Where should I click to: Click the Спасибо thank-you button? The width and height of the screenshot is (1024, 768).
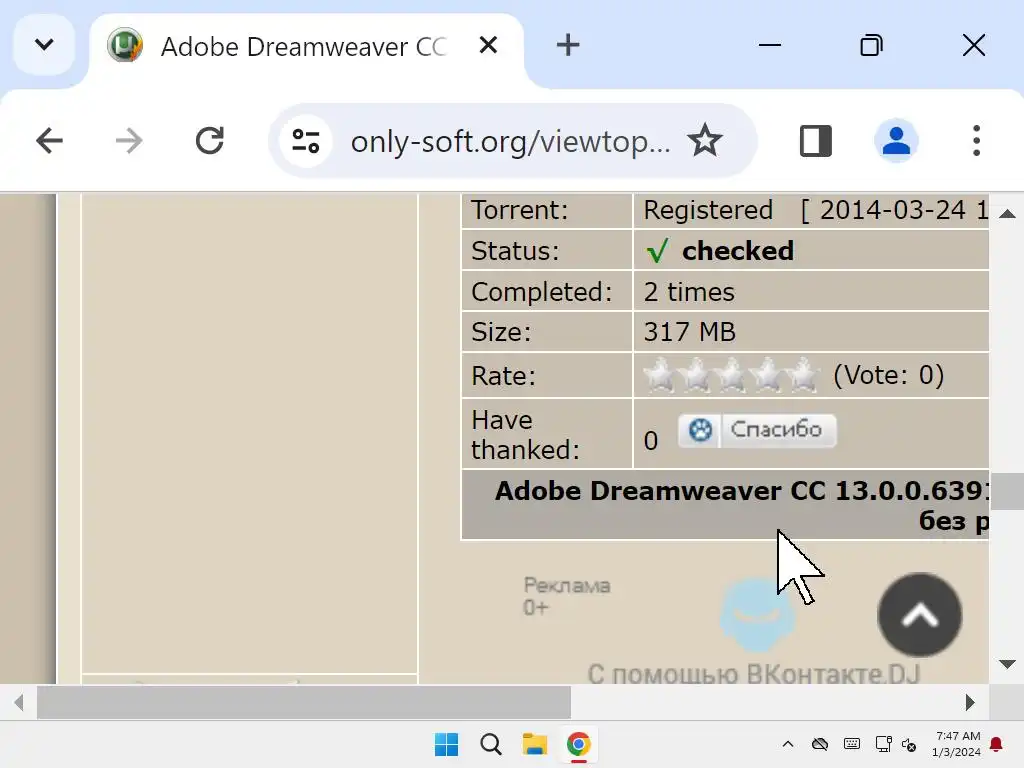[x=757, y=430]
